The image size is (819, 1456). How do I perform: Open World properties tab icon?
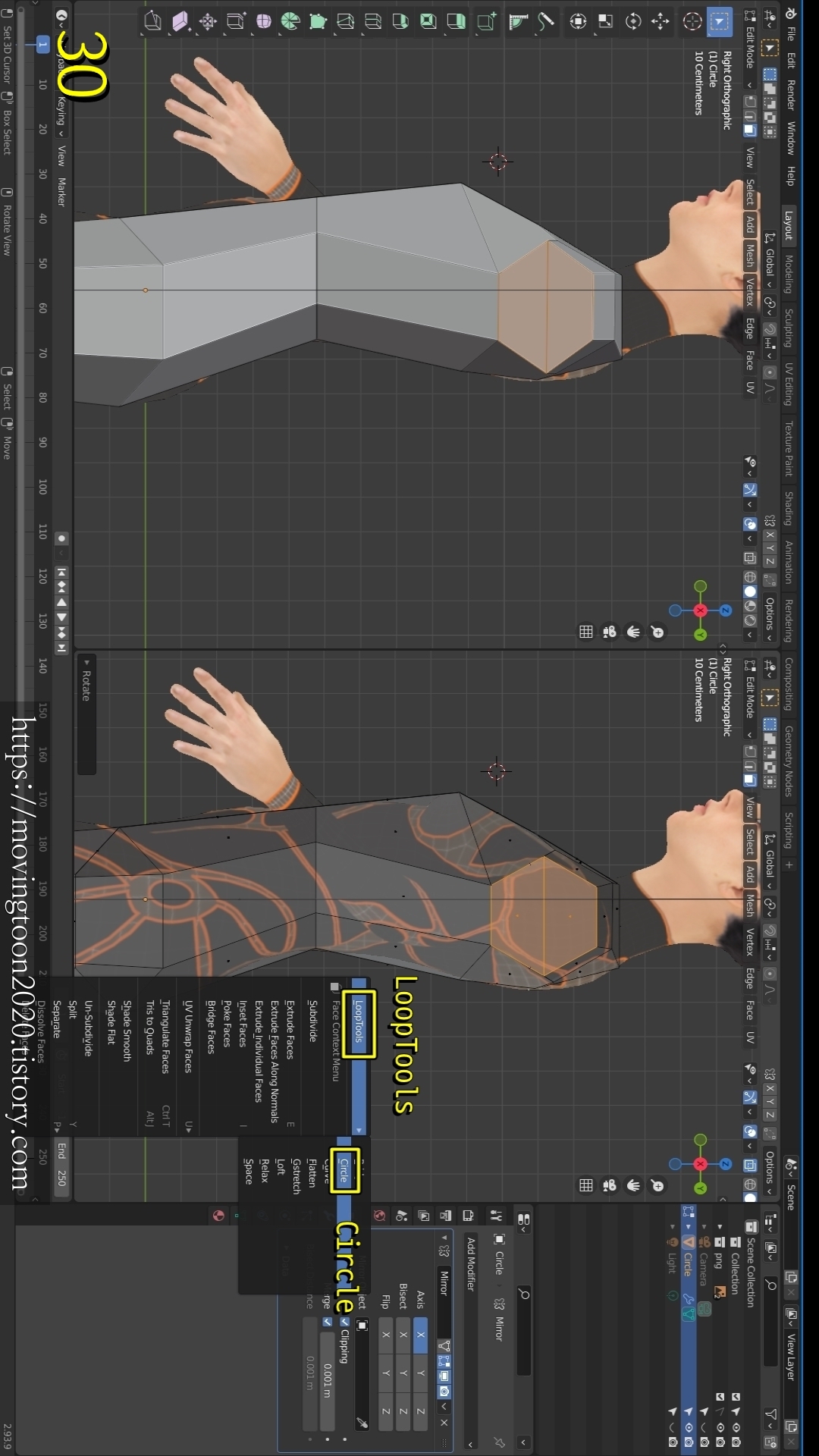tap(379, 1216)
